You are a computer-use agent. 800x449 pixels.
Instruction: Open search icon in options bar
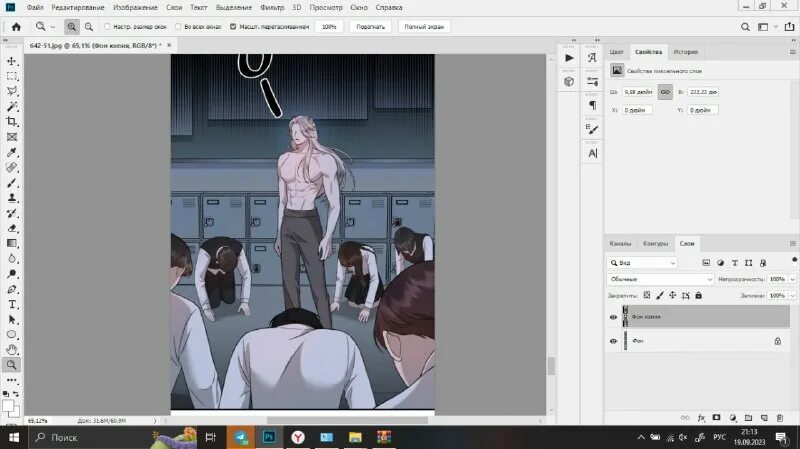tap(745, 27)
